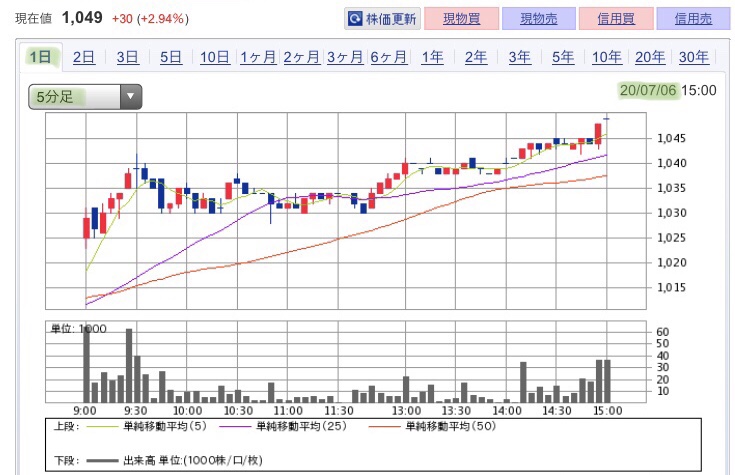This screenshot has width=735, height=475.
Task: Show the 2ヶ月 chart period
Action: click(302, 57)
